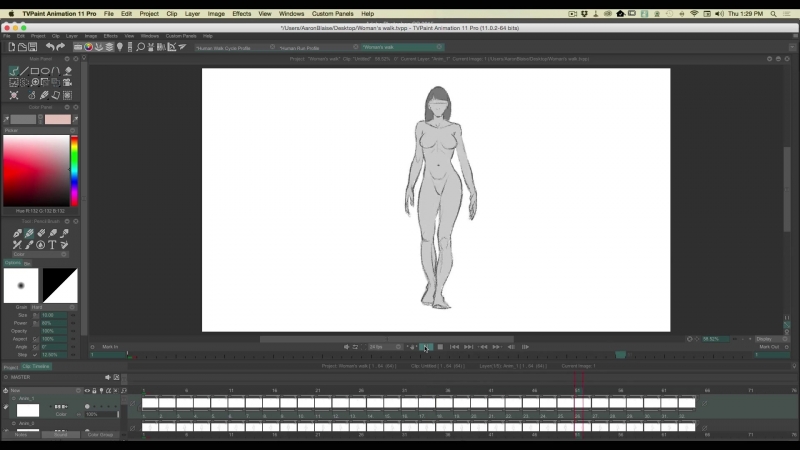
Task: Open a project using the folder icon
Action: [22, 47]
